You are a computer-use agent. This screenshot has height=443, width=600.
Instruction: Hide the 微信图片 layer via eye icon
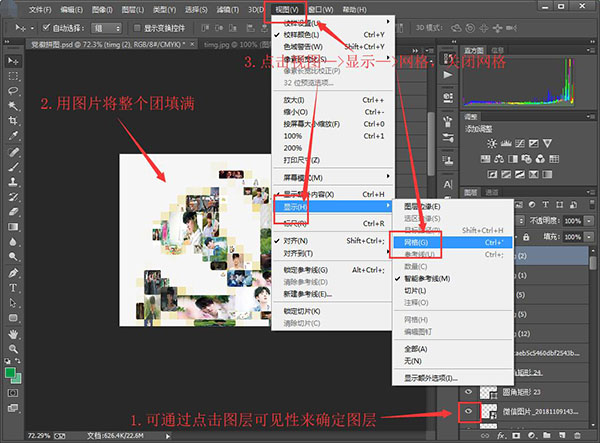(x=469, y=411)
